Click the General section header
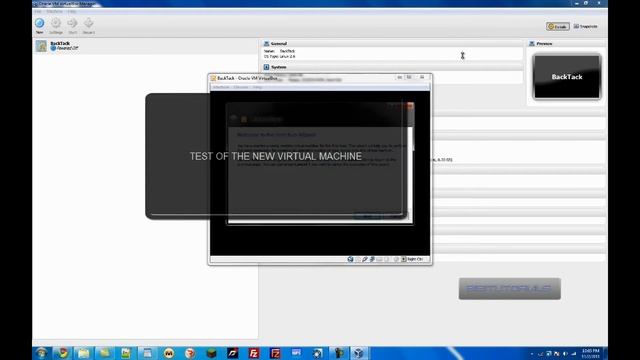The width and height of the screenshot is (640, 360). tap(392, 43)
